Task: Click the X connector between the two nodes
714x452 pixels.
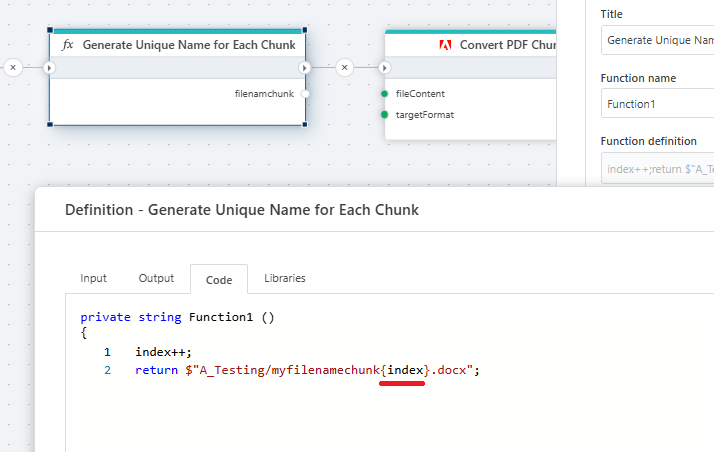Action: (x=345, y=67)
